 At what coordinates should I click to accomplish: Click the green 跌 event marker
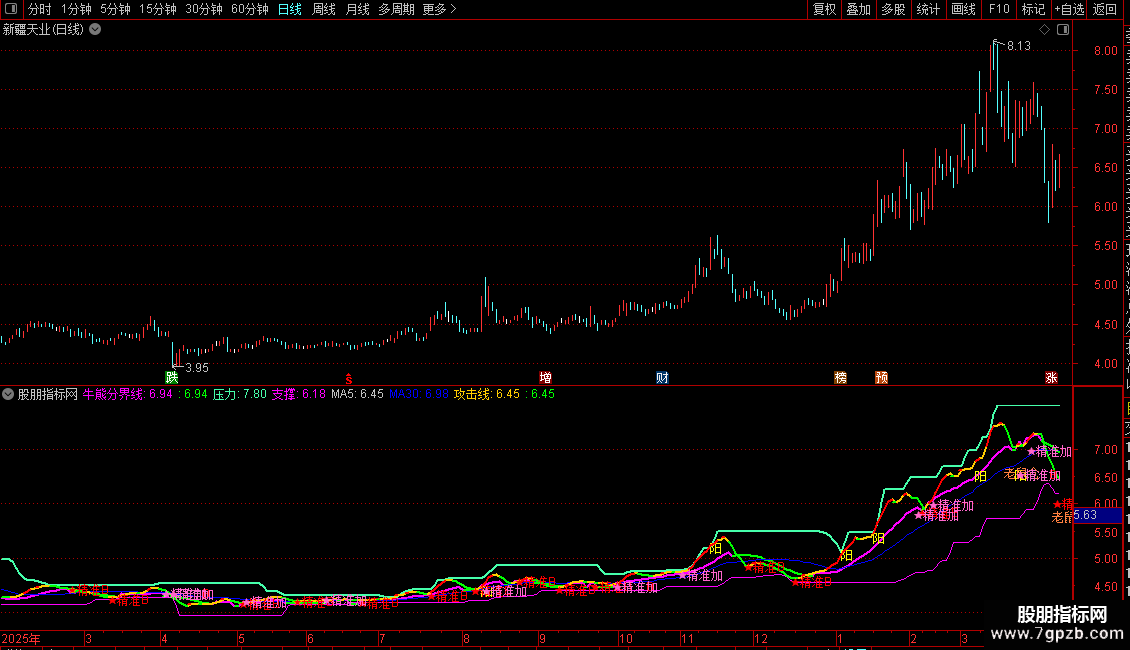[x=172, y=377]
